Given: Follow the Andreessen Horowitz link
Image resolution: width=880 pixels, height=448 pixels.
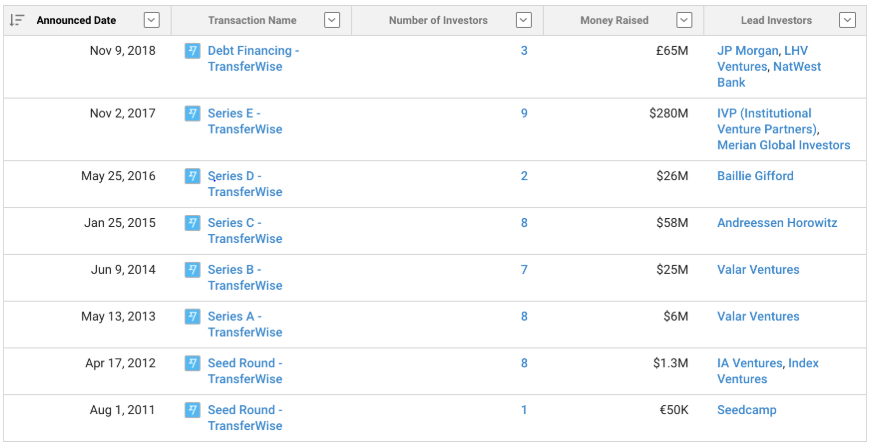Looking at the screenshot, I should [777, 223].
